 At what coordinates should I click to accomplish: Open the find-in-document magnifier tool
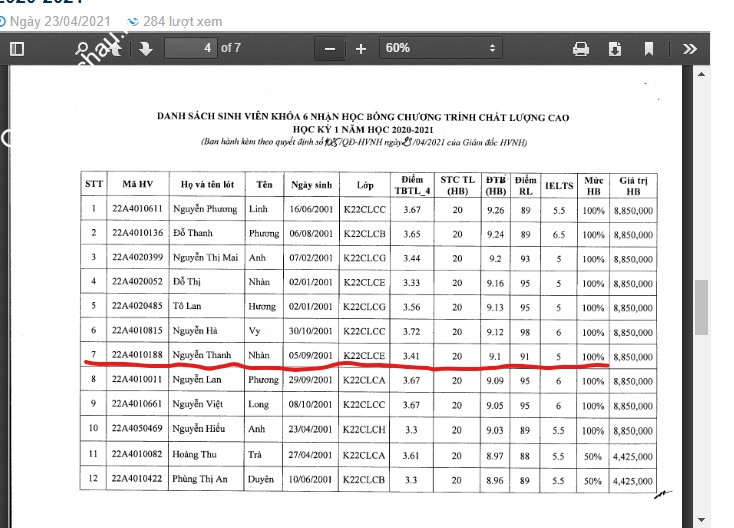click(x=82, y=49)
